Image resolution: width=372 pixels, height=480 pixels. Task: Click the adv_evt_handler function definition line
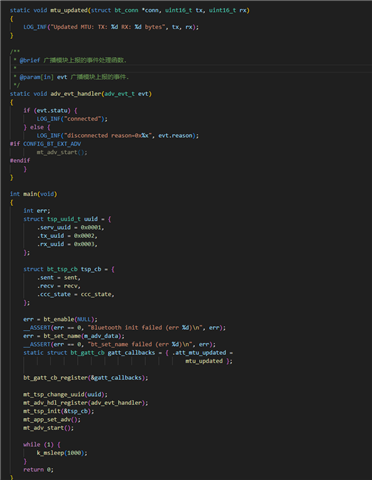coord(81,94)
